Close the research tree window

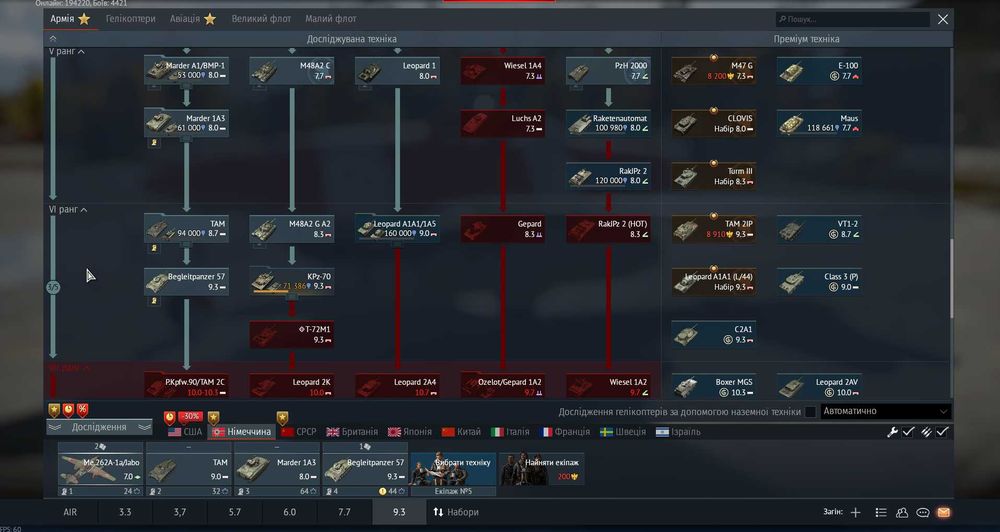[943, 19]
